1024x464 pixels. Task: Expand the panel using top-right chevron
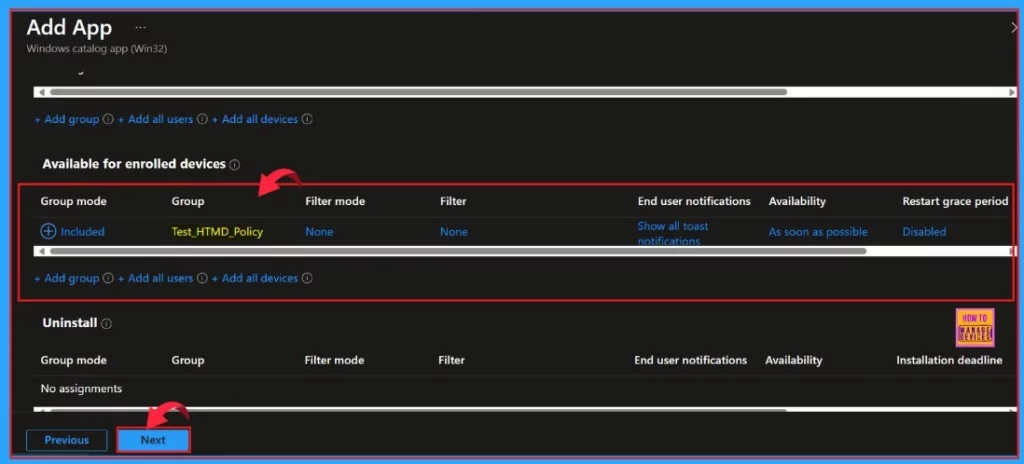point(1012,27)
